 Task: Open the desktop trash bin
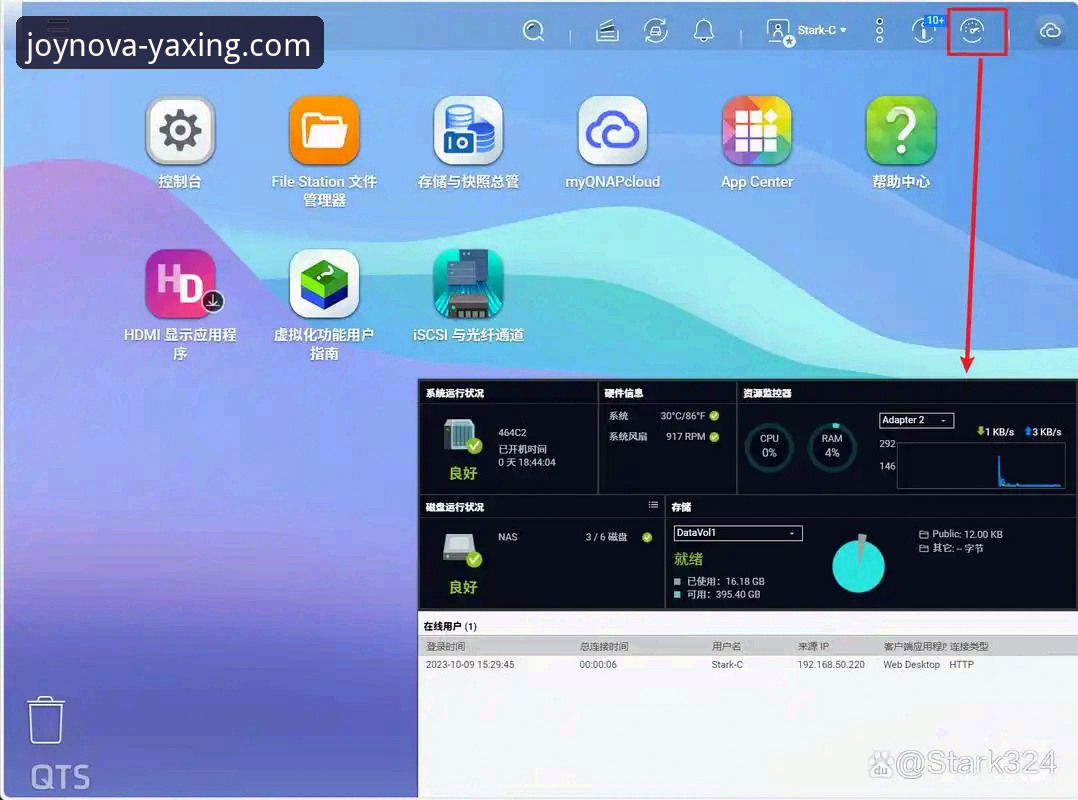click(46, 720)
